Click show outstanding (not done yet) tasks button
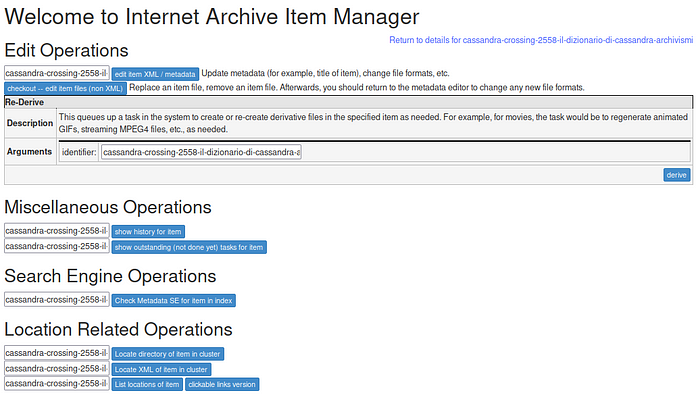The width and height of the screenshot is (700, 399). coord(189,247)
